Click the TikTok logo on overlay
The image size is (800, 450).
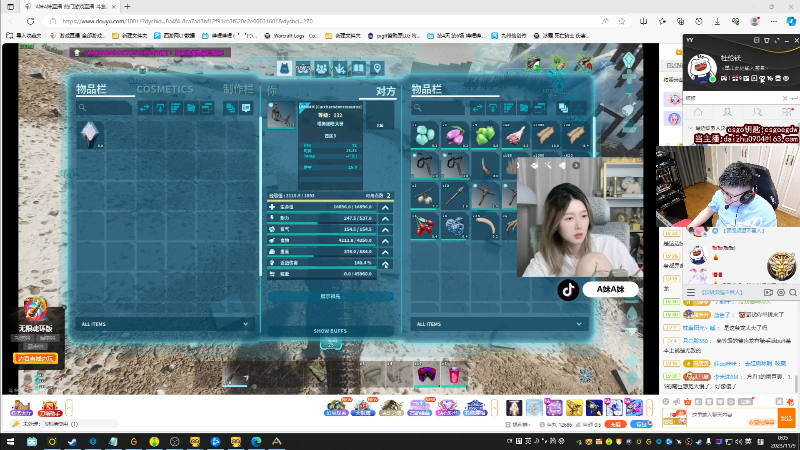(x=568, y=290)
